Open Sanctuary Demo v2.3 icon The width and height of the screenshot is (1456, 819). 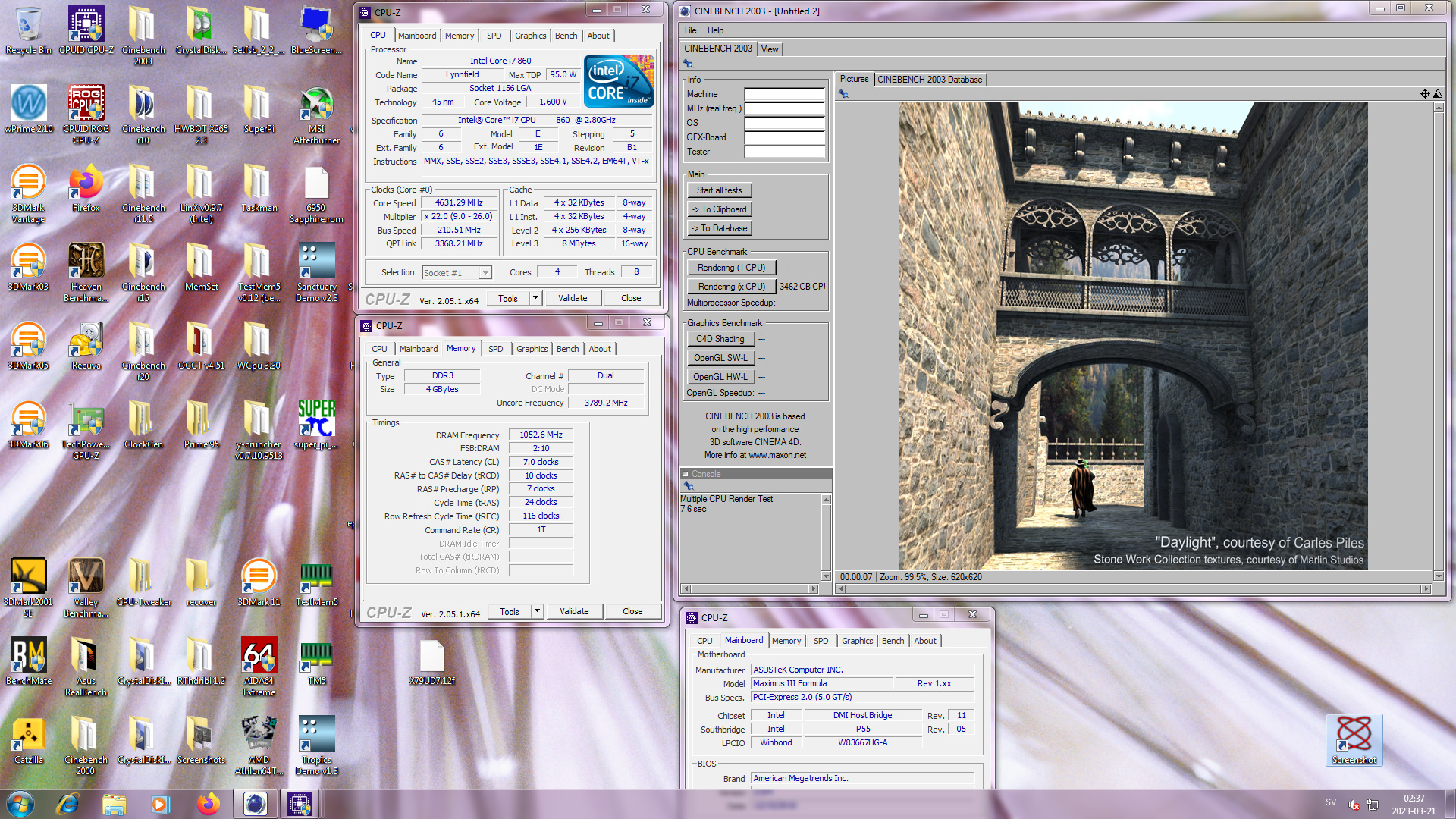(x=316, y=272)
